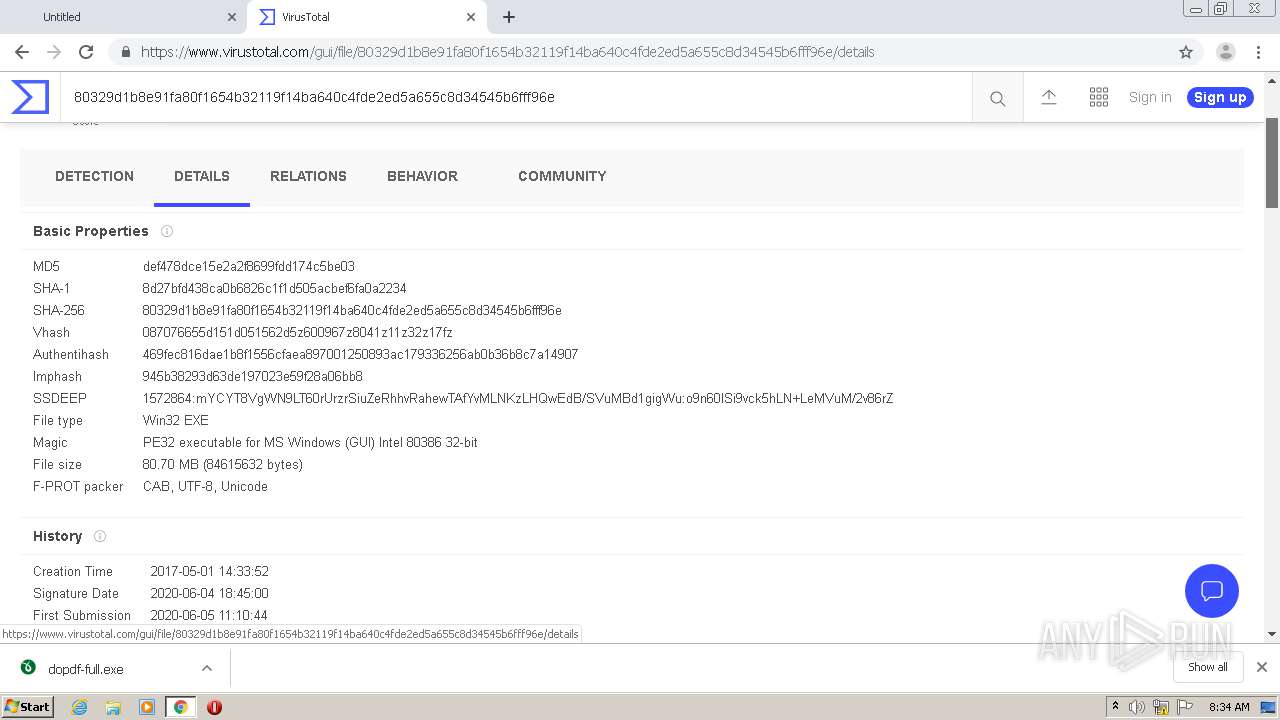Image resolution: width=1280 pixels, height=720 pixels.
Task: Close the downloads bar
Action: (1261, 667)
